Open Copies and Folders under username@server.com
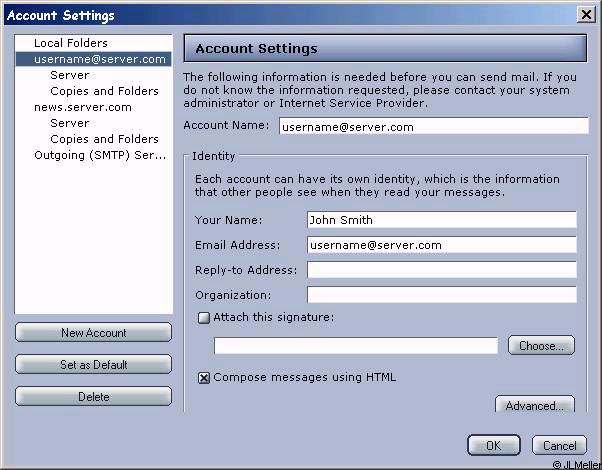 coord(104,91)
